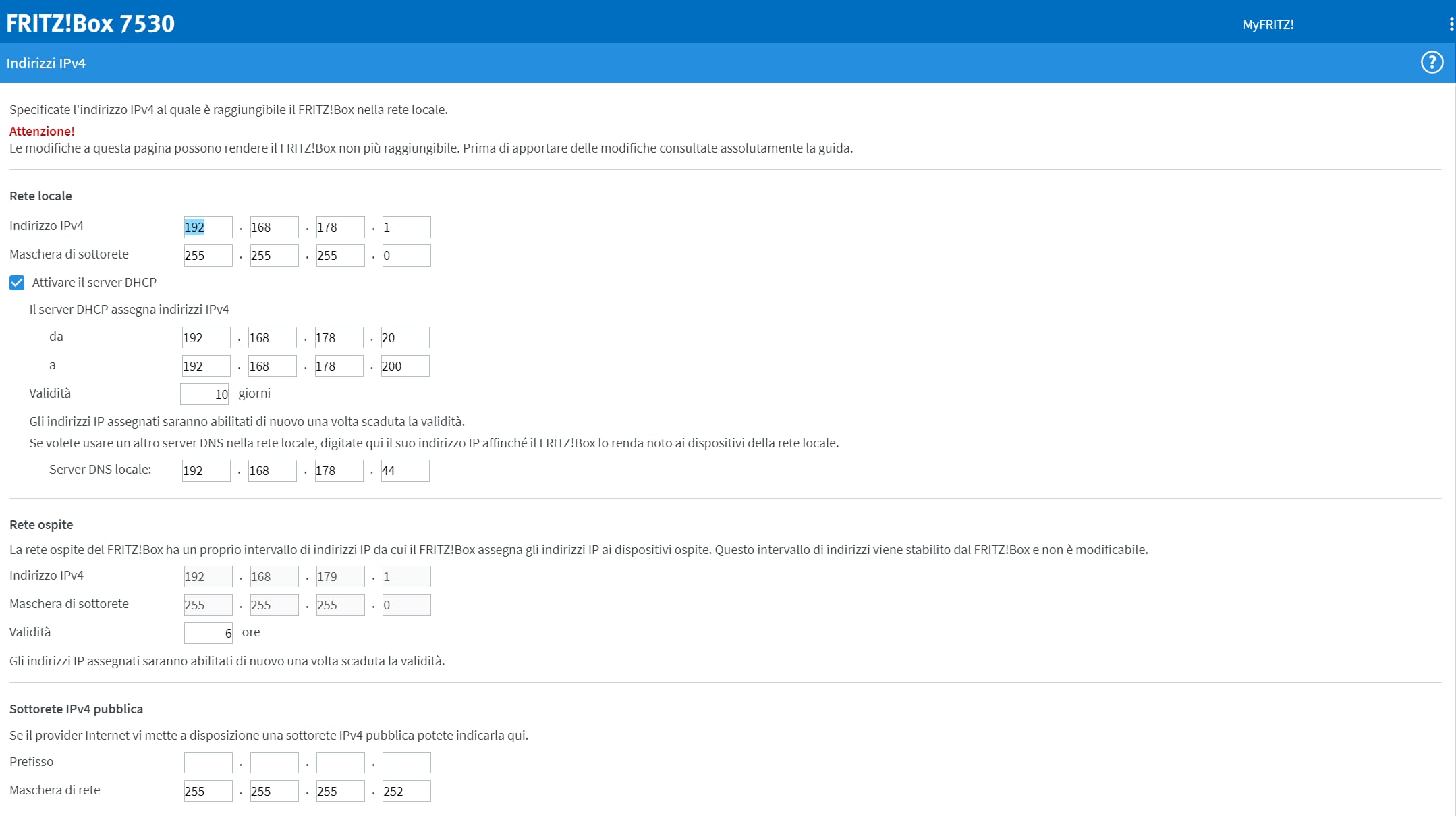Click the FRITZ!Box 7530 logo
Image resolution: width=1456 pixels, height=816 pixels.
click(90, 24)
